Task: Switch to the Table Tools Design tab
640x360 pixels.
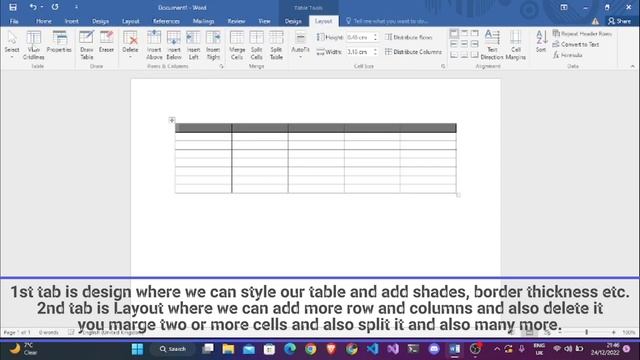Action: click(293, 21)
